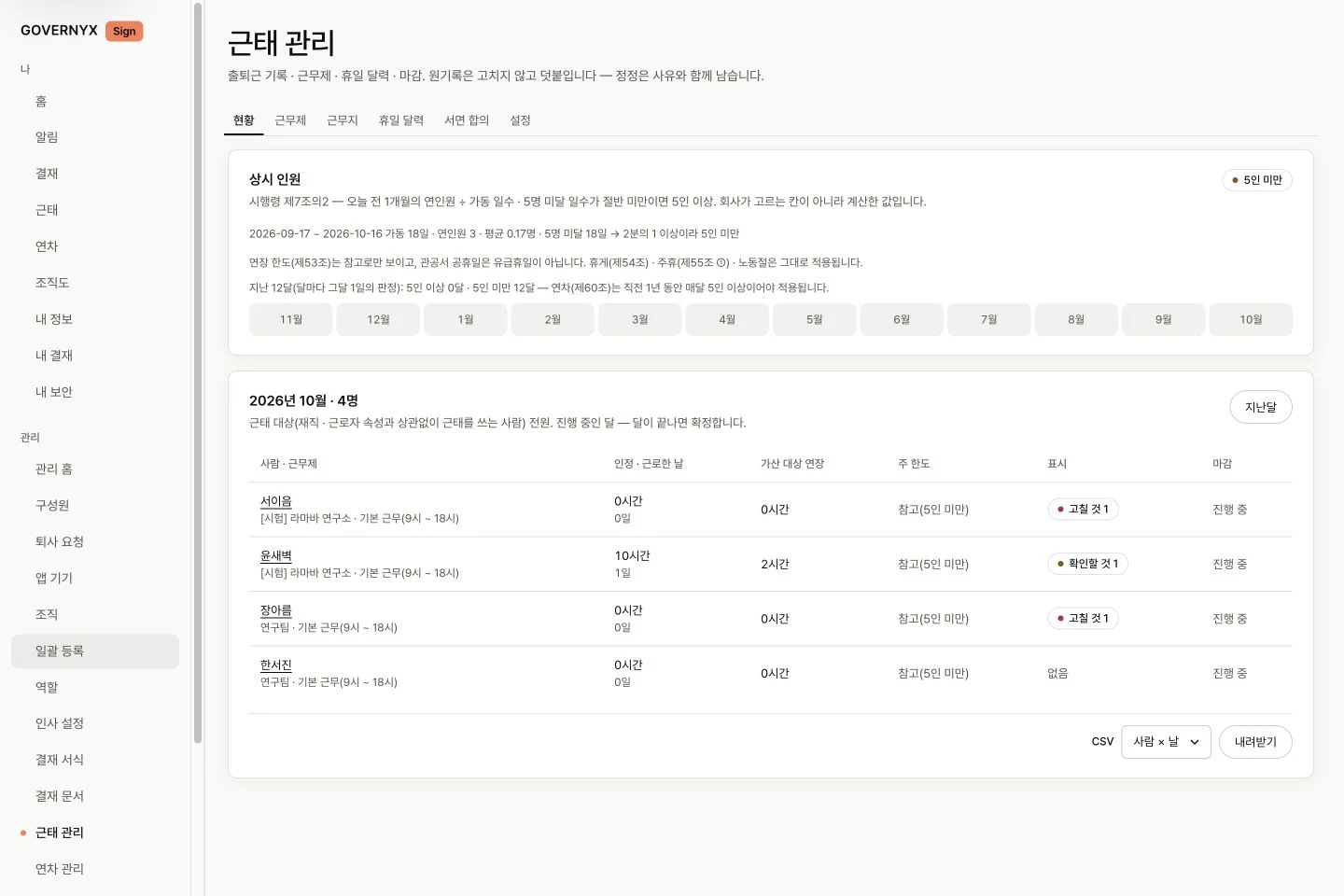Switch to the 근무지 tab
1344x896 pixels.
click(x=343, y=120)
